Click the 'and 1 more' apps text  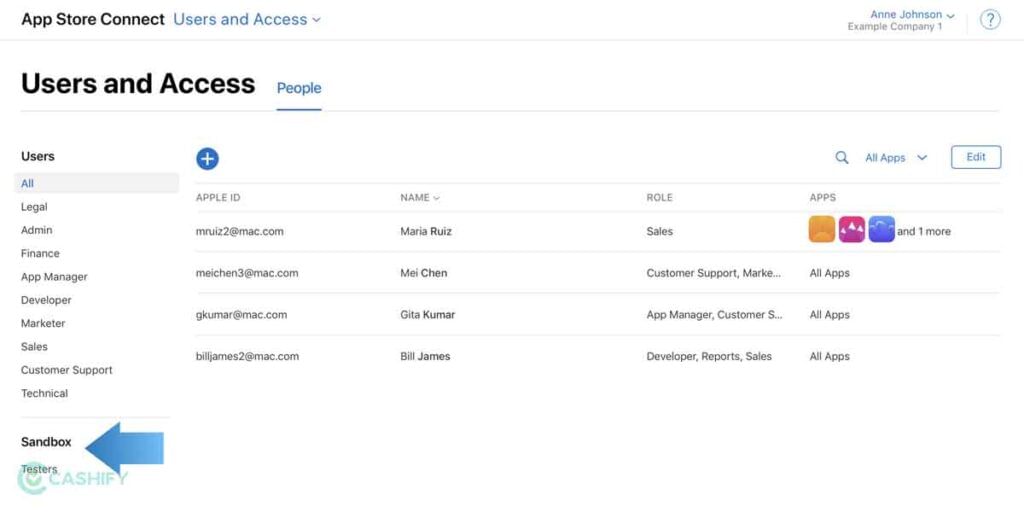coord(924,231)
